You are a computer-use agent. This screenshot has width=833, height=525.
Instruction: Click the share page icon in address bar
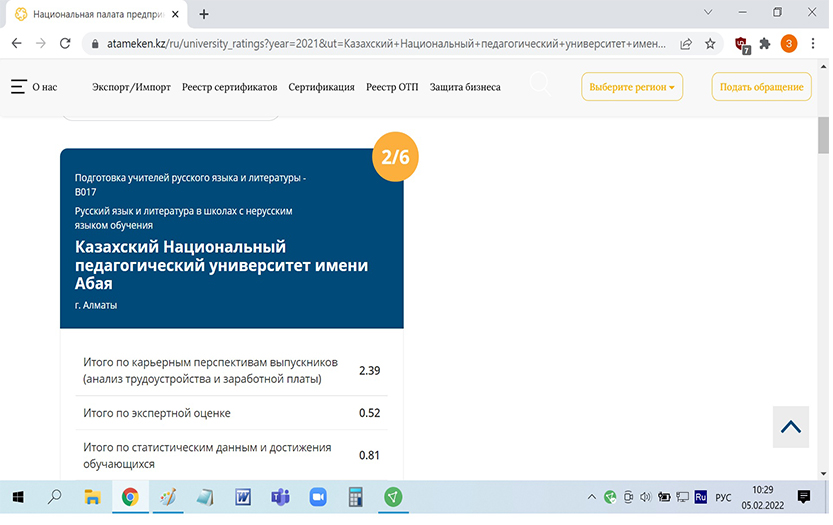686,44
